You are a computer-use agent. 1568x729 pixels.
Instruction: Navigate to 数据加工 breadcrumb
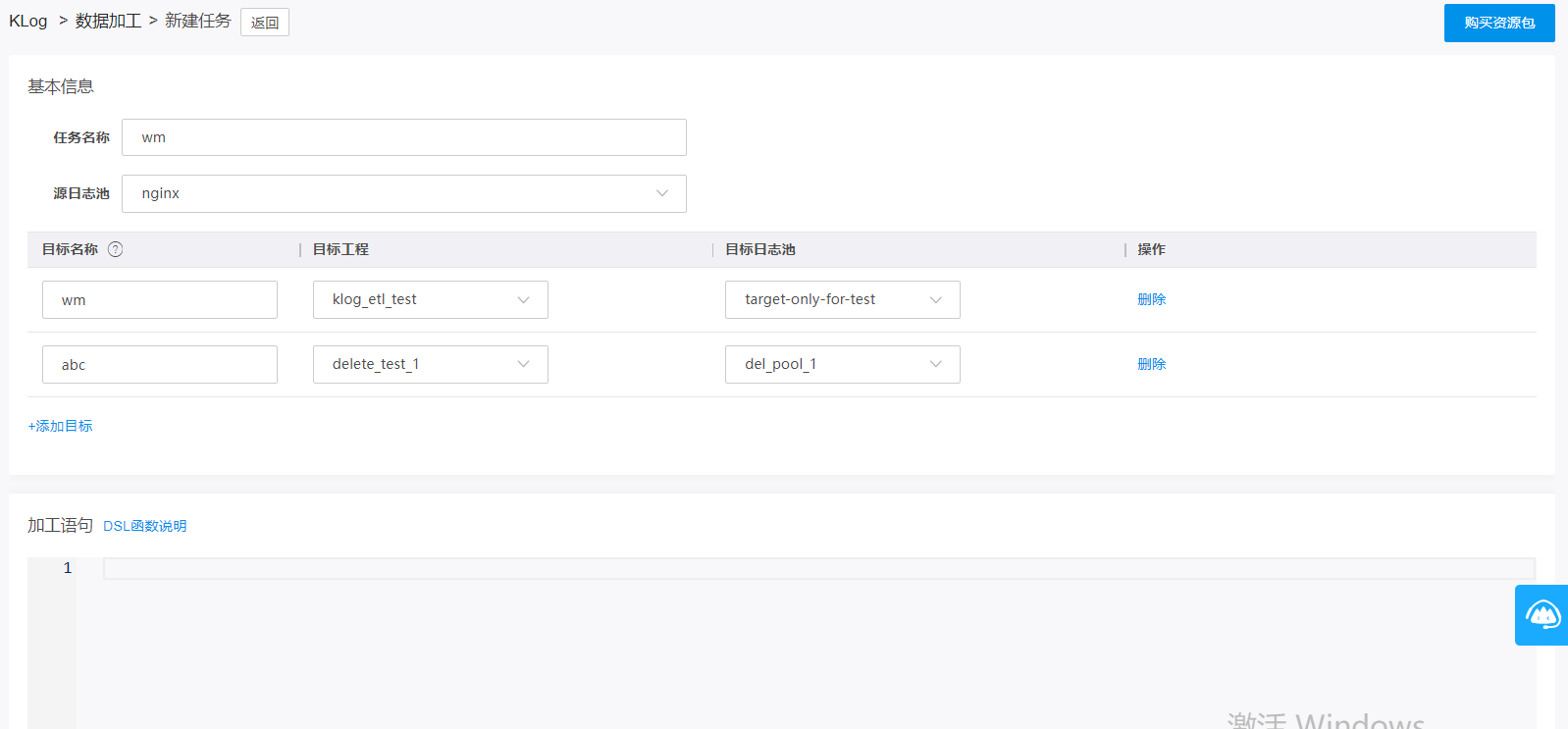click(x=108, y=21)
